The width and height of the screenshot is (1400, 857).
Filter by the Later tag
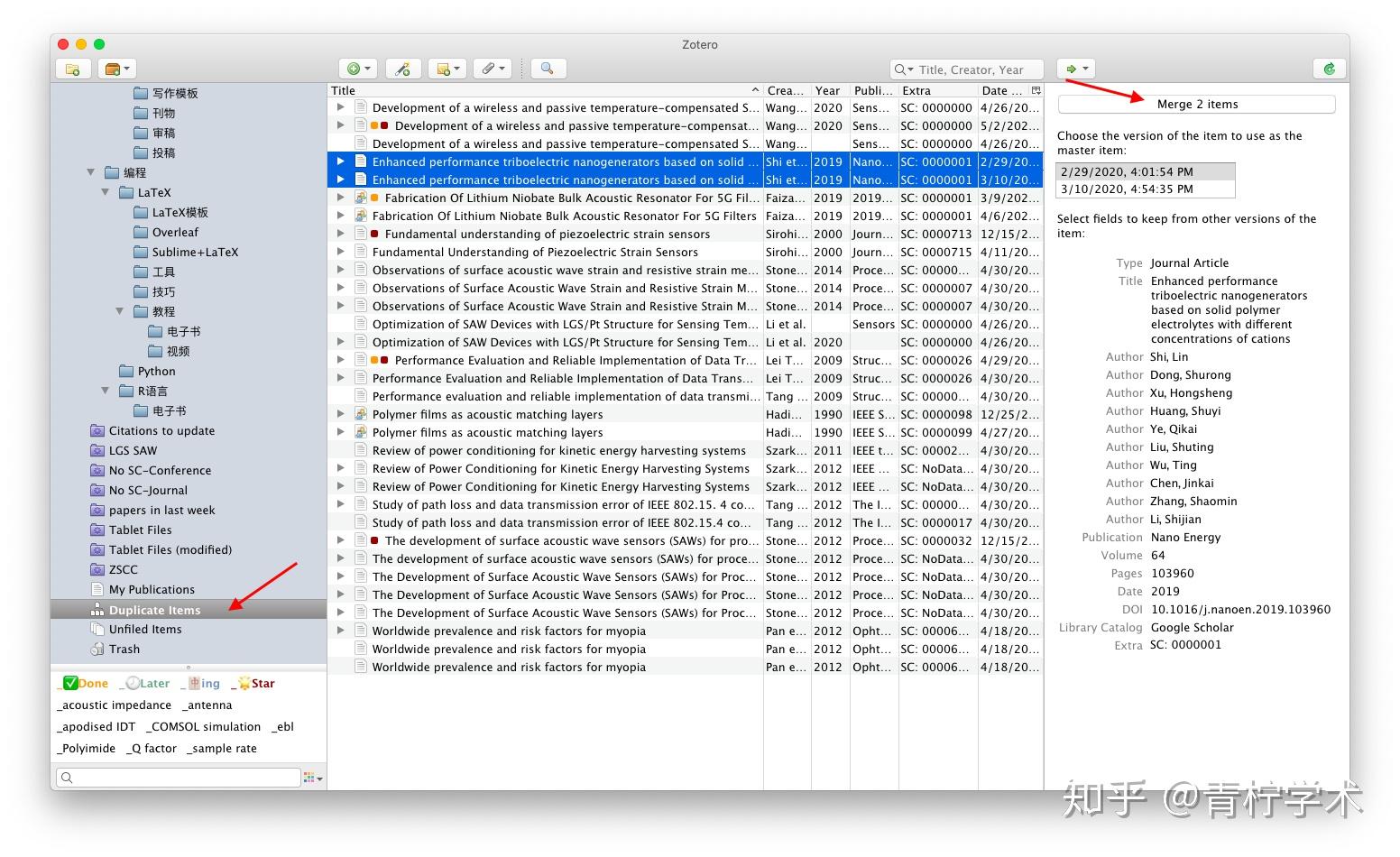tap(144, 683)
